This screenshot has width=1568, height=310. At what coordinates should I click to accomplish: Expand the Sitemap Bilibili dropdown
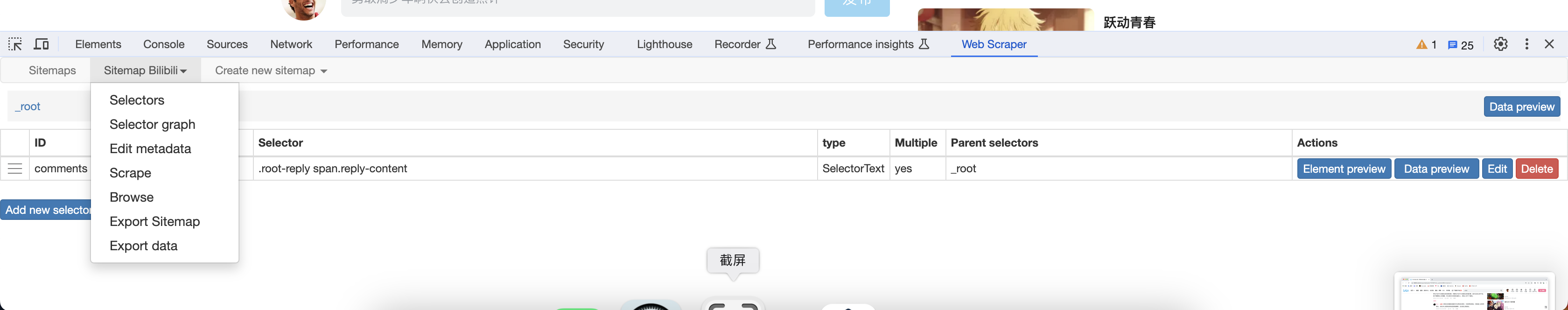coord(145,70)
